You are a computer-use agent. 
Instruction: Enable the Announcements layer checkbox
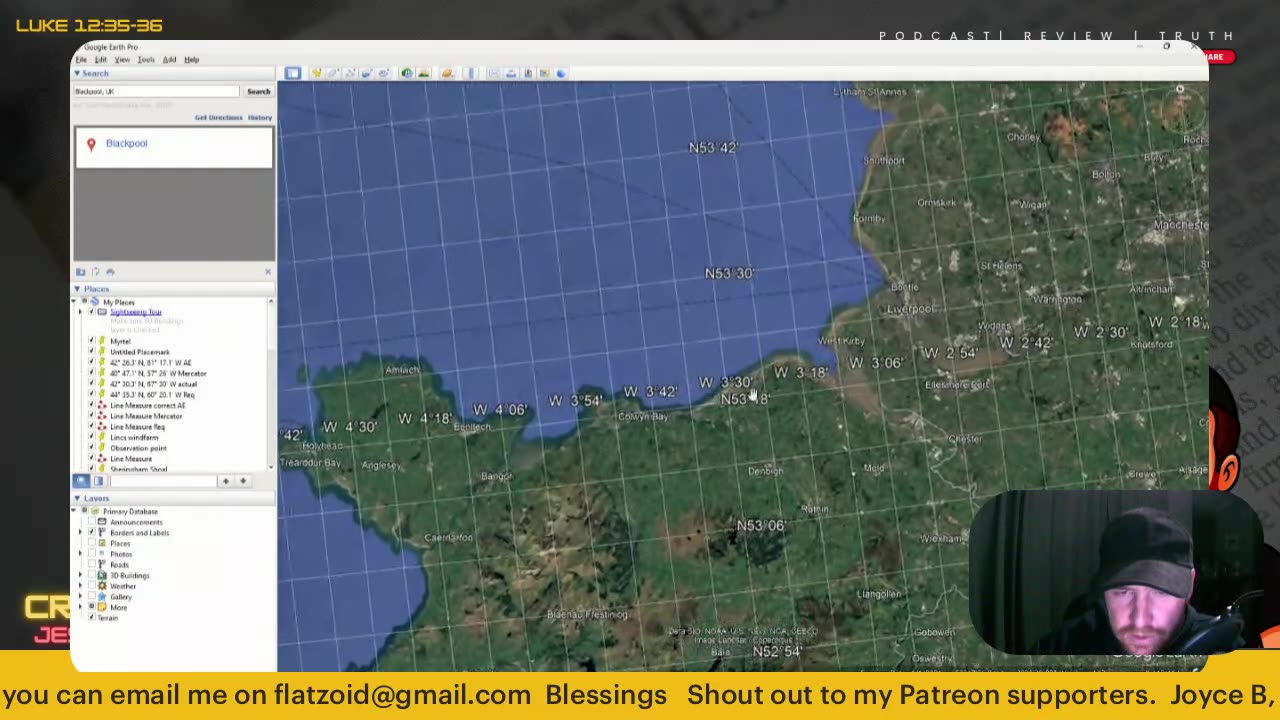coord(91,522)
